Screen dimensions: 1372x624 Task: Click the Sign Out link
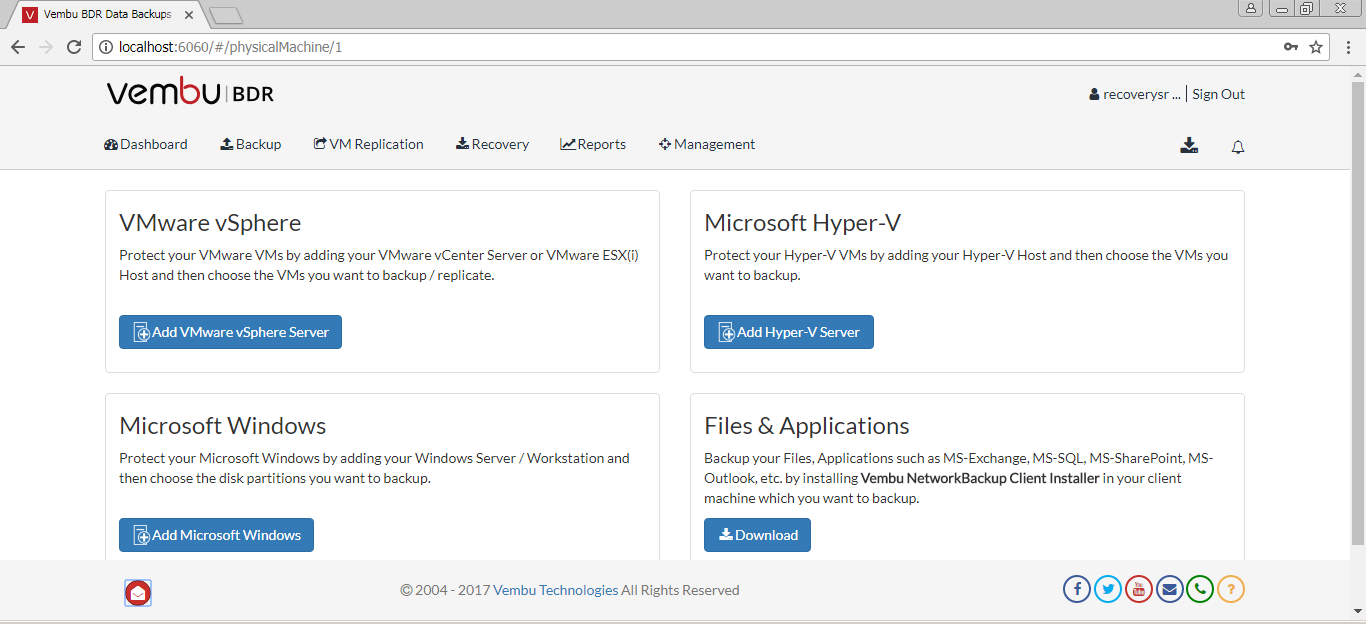click(1218, 94)
